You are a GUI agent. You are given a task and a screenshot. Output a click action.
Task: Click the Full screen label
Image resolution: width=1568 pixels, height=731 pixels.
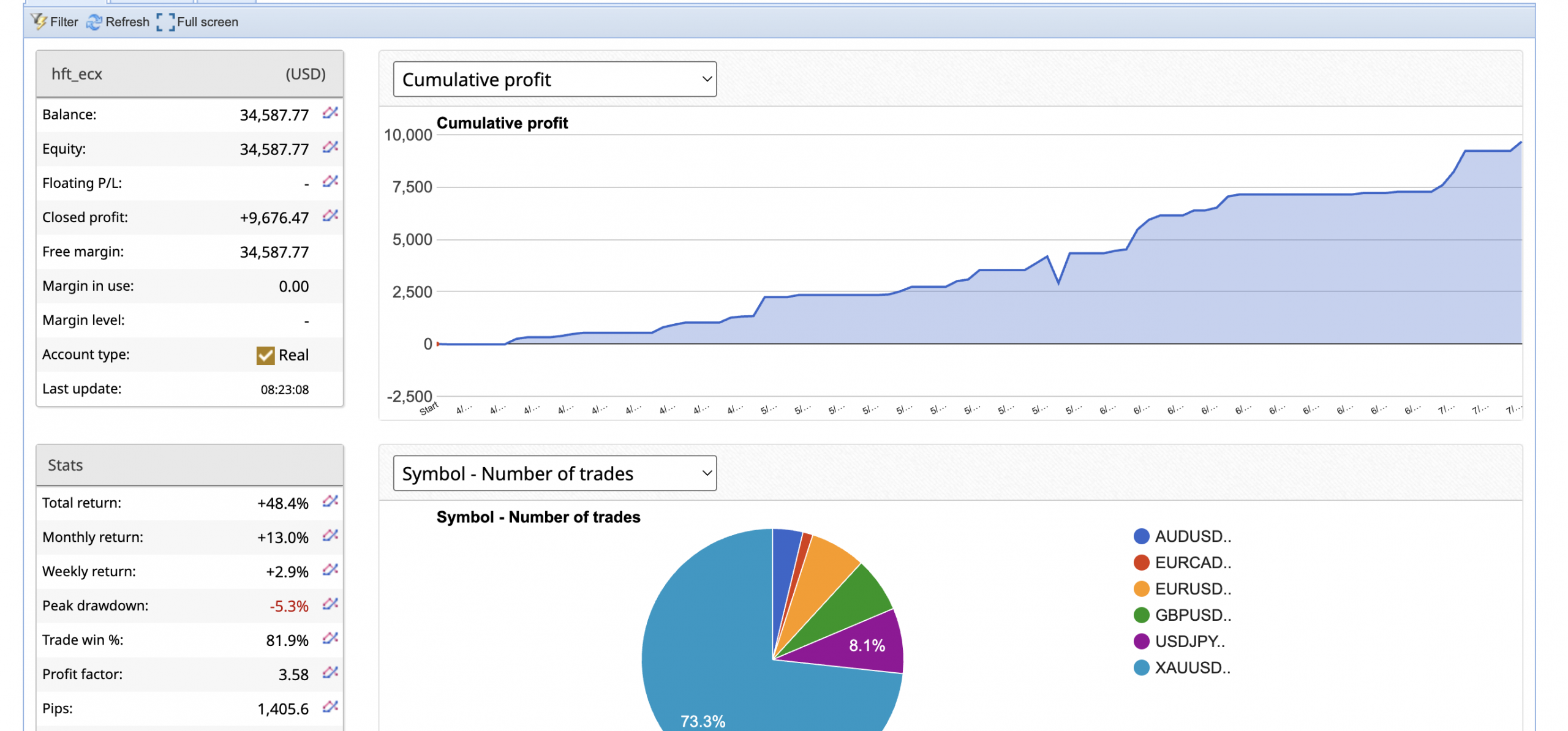207,22
